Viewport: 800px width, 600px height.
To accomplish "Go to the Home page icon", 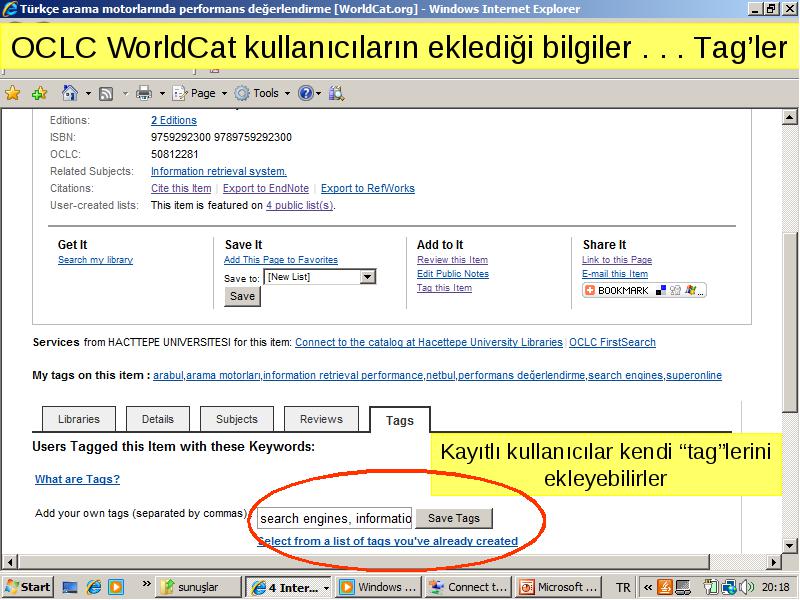I will tap(69, 93).
